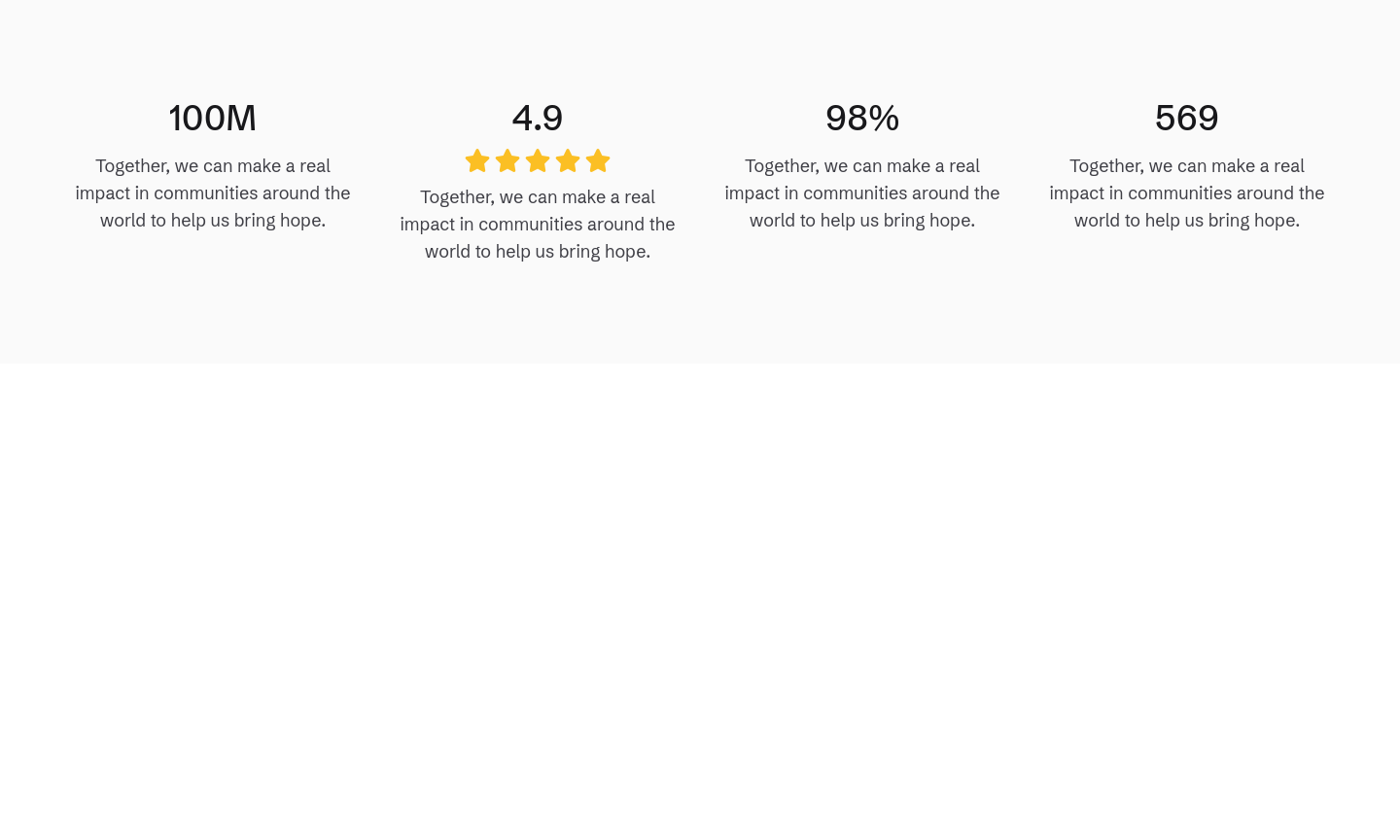Click the second yellow rating star
1400x840 pixels.
click(507, 160)
